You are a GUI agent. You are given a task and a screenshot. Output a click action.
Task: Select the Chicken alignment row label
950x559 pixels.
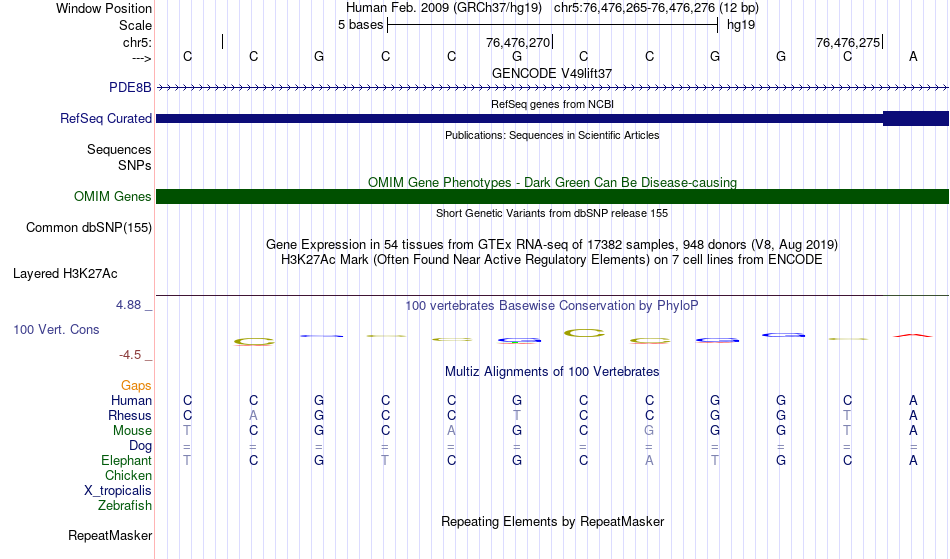pyautogui.click(x=128, y=475)
